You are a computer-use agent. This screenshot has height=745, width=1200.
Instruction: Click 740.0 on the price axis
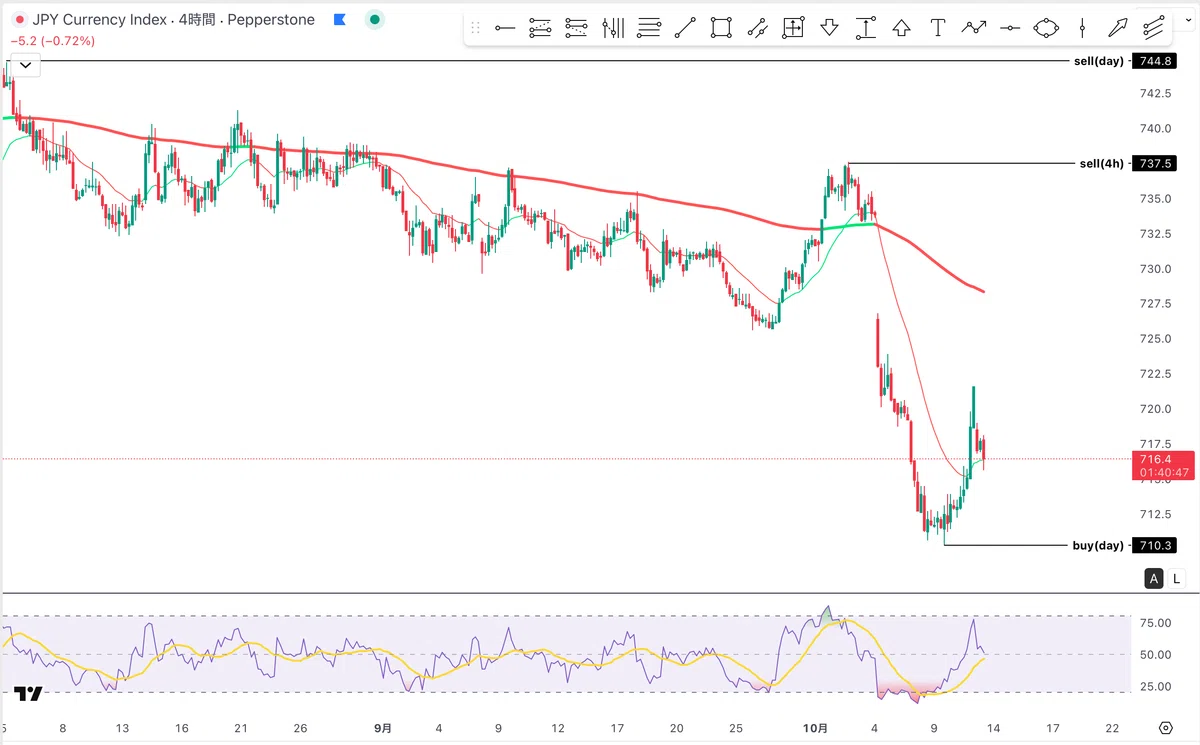1155,128
